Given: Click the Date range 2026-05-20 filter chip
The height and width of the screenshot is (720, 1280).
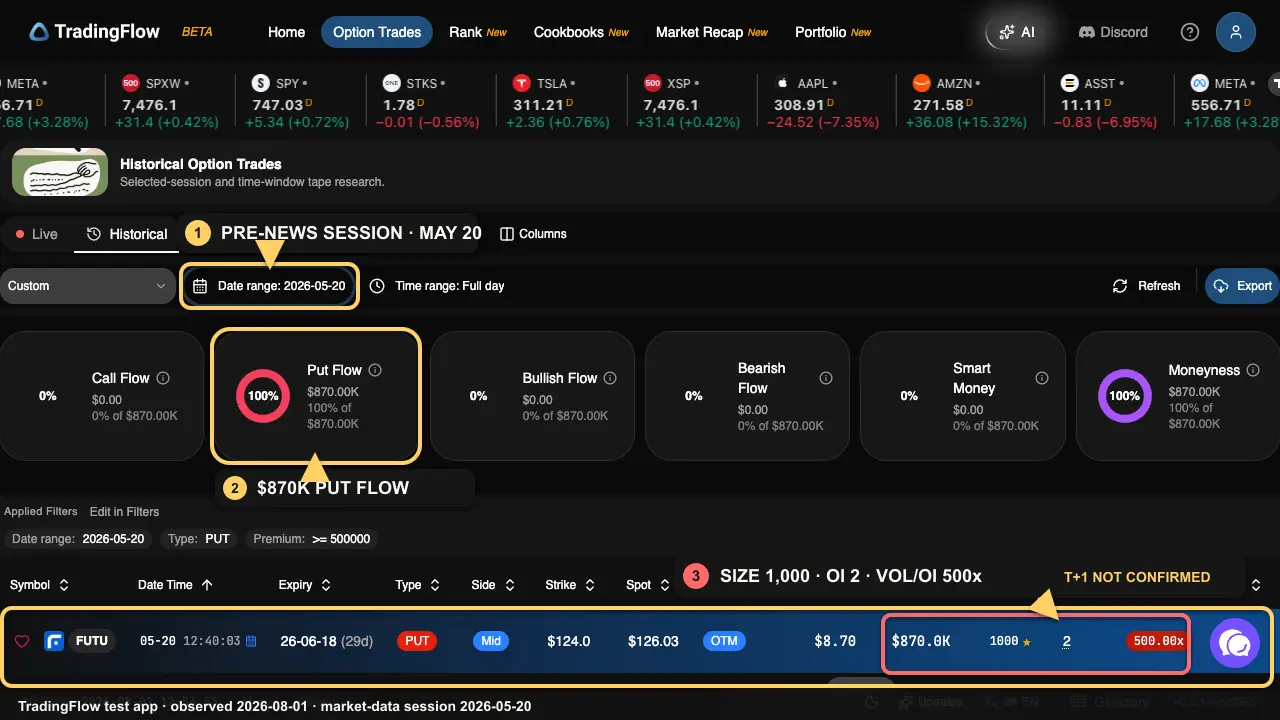Looking at the screenshot, I should coord(78,539).
